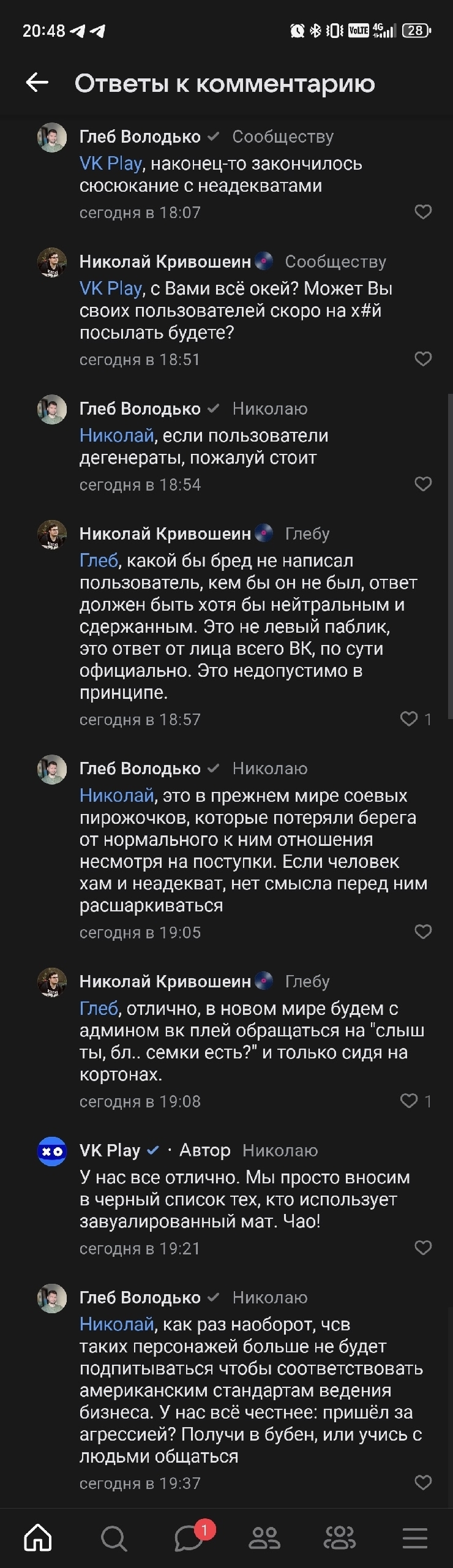The image size is (453, 1568).
Task: Tap the VK Play author name
Action: click(x=110, y=1150)
